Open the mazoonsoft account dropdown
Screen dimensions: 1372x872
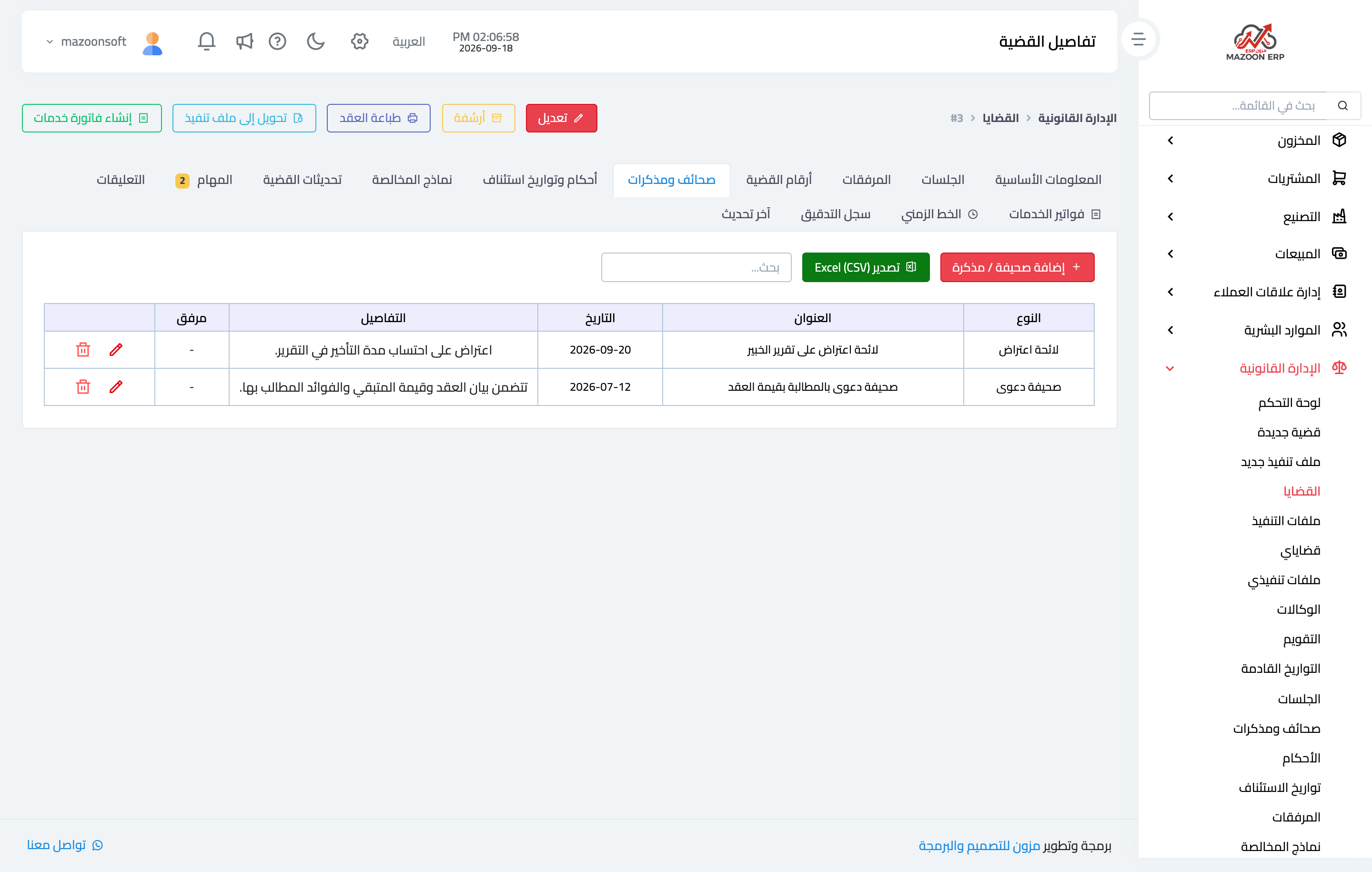[x=87, y=41]
